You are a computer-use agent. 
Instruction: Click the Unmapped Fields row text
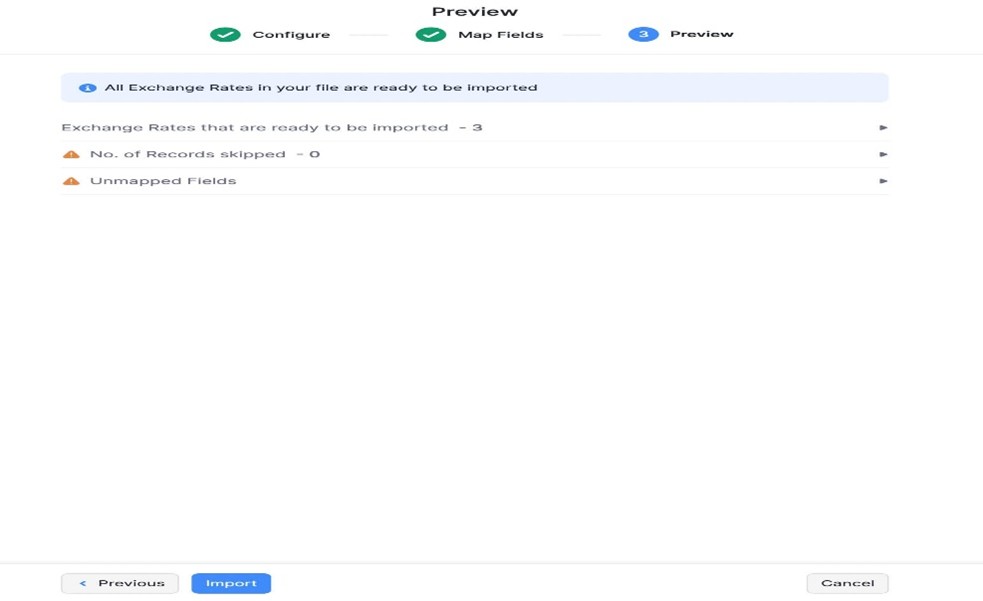coord(163,181)
